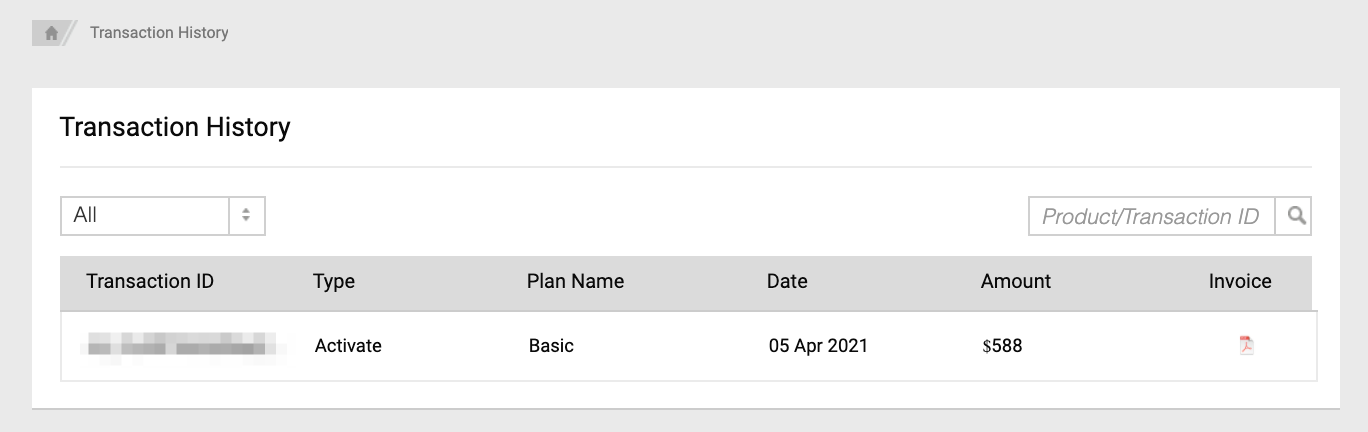Click the Date column header
1368x432 pixels.
click(787, 281)
